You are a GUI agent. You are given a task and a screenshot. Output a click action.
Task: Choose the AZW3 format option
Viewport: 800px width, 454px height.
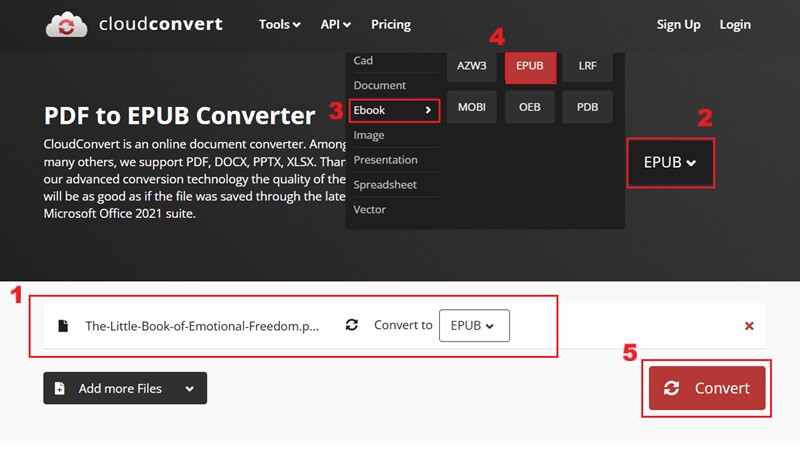coord(472,66)
